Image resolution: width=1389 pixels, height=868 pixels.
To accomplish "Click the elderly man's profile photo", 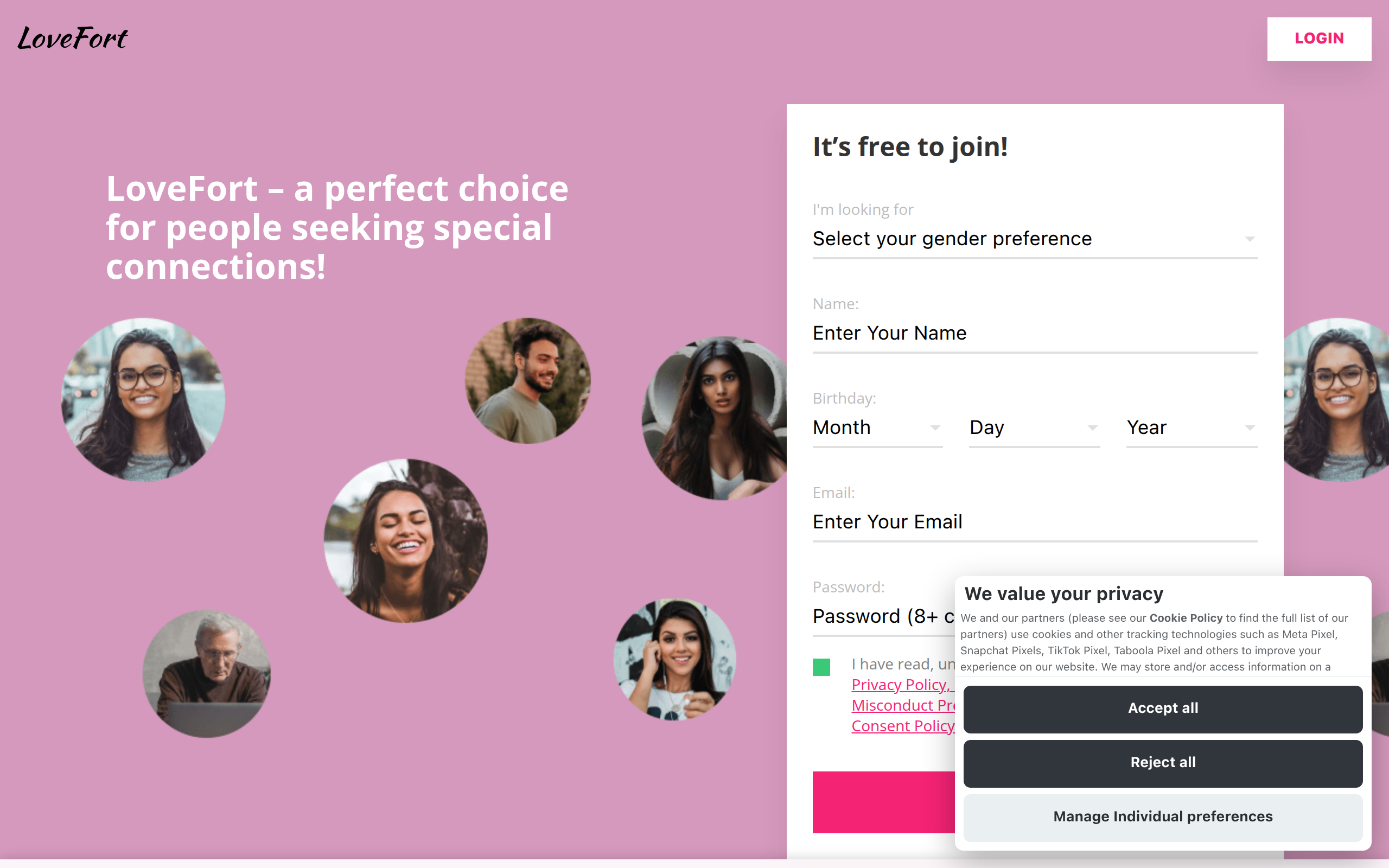I will click(207, 673).
